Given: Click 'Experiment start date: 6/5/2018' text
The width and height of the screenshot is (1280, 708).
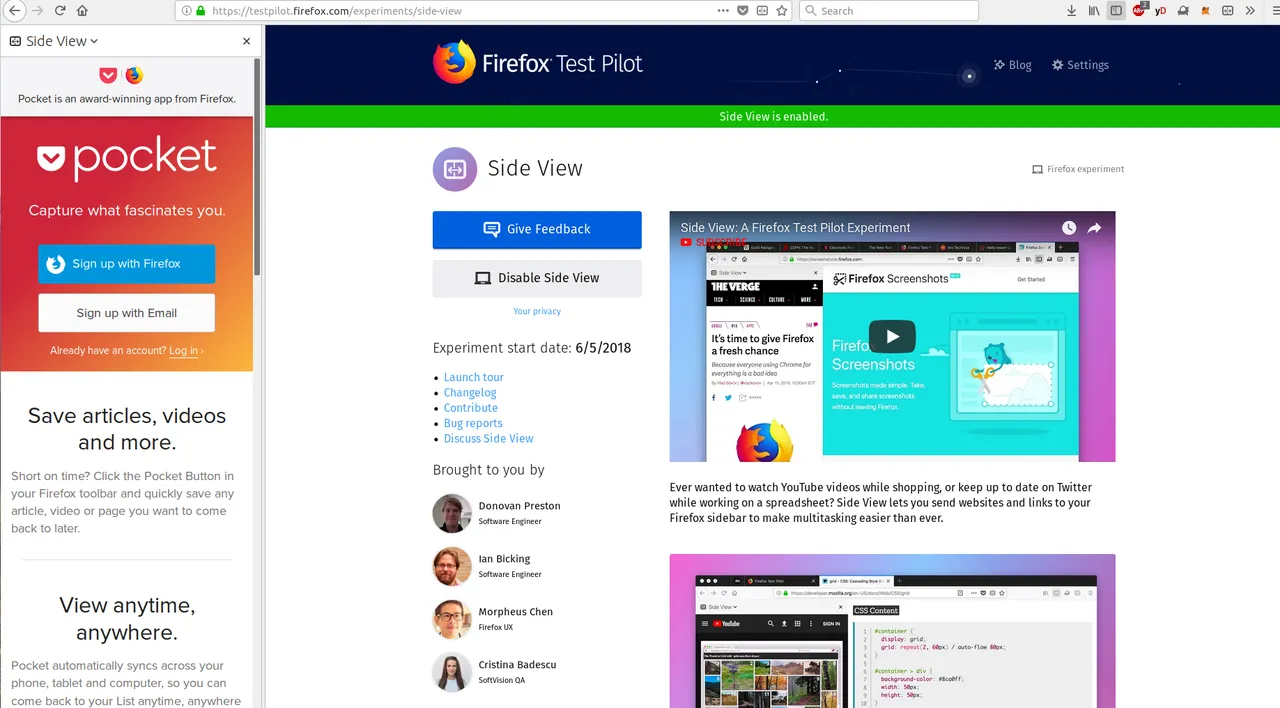Looking at the screenshot, I should coord(532,348).
